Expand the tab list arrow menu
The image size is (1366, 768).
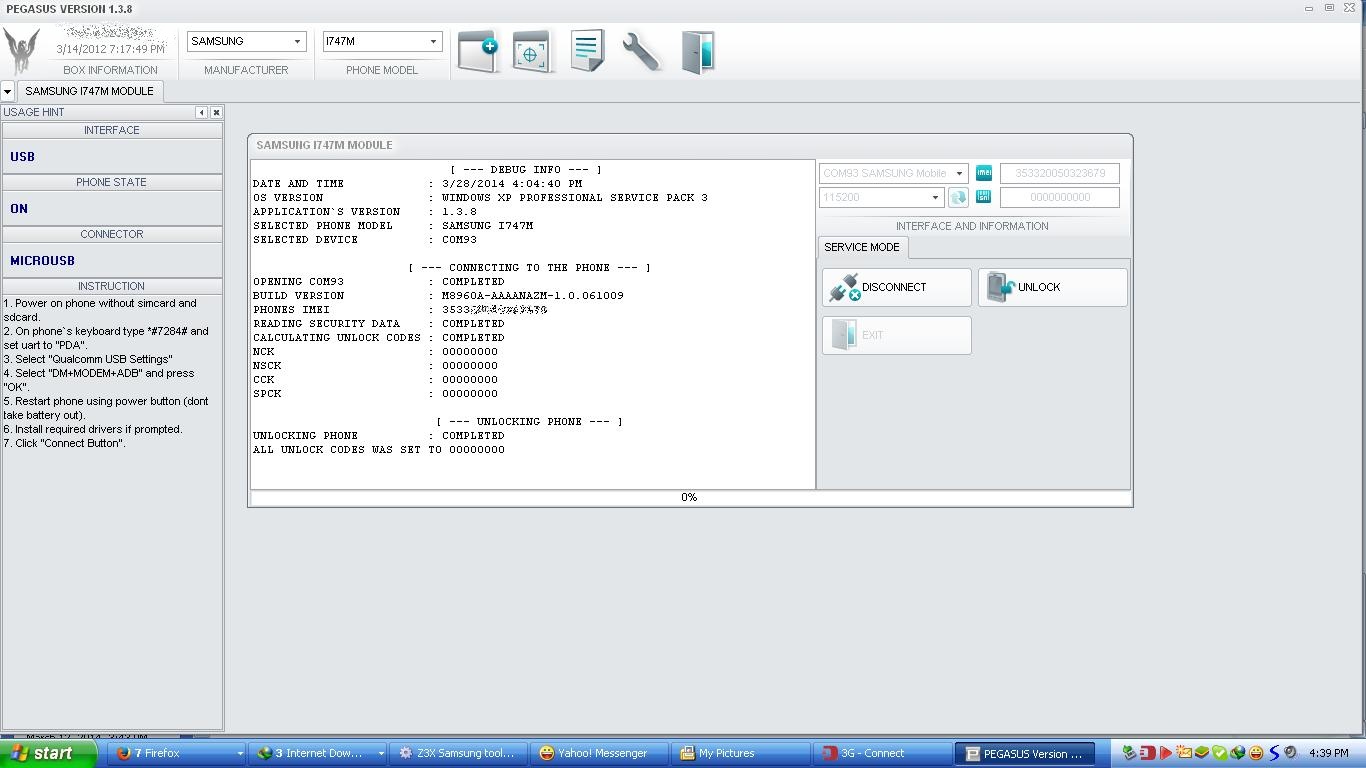coord(7,91)
